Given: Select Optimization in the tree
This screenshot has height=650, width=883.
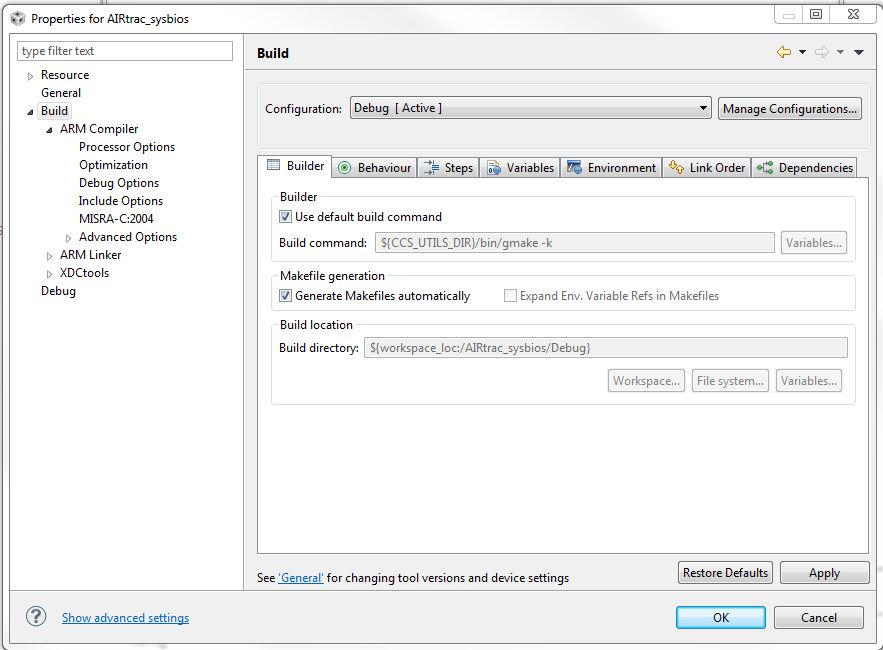Looking at the screenshot, I should tap(113, 165).
